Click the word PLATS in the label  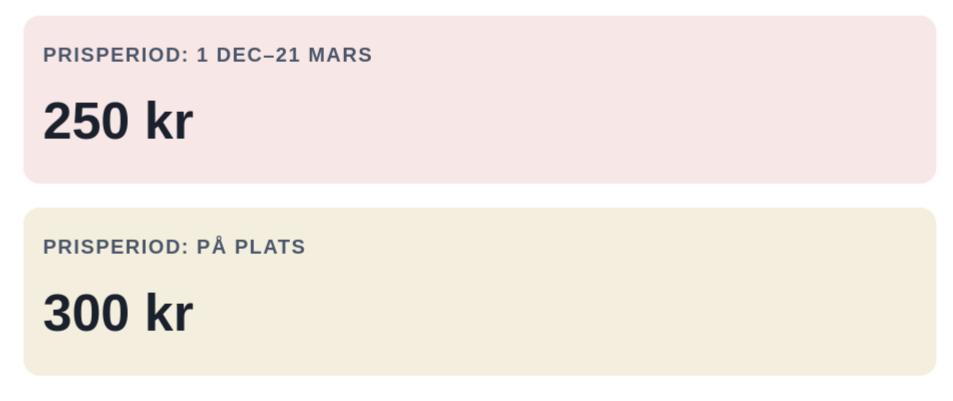[270, 247]
